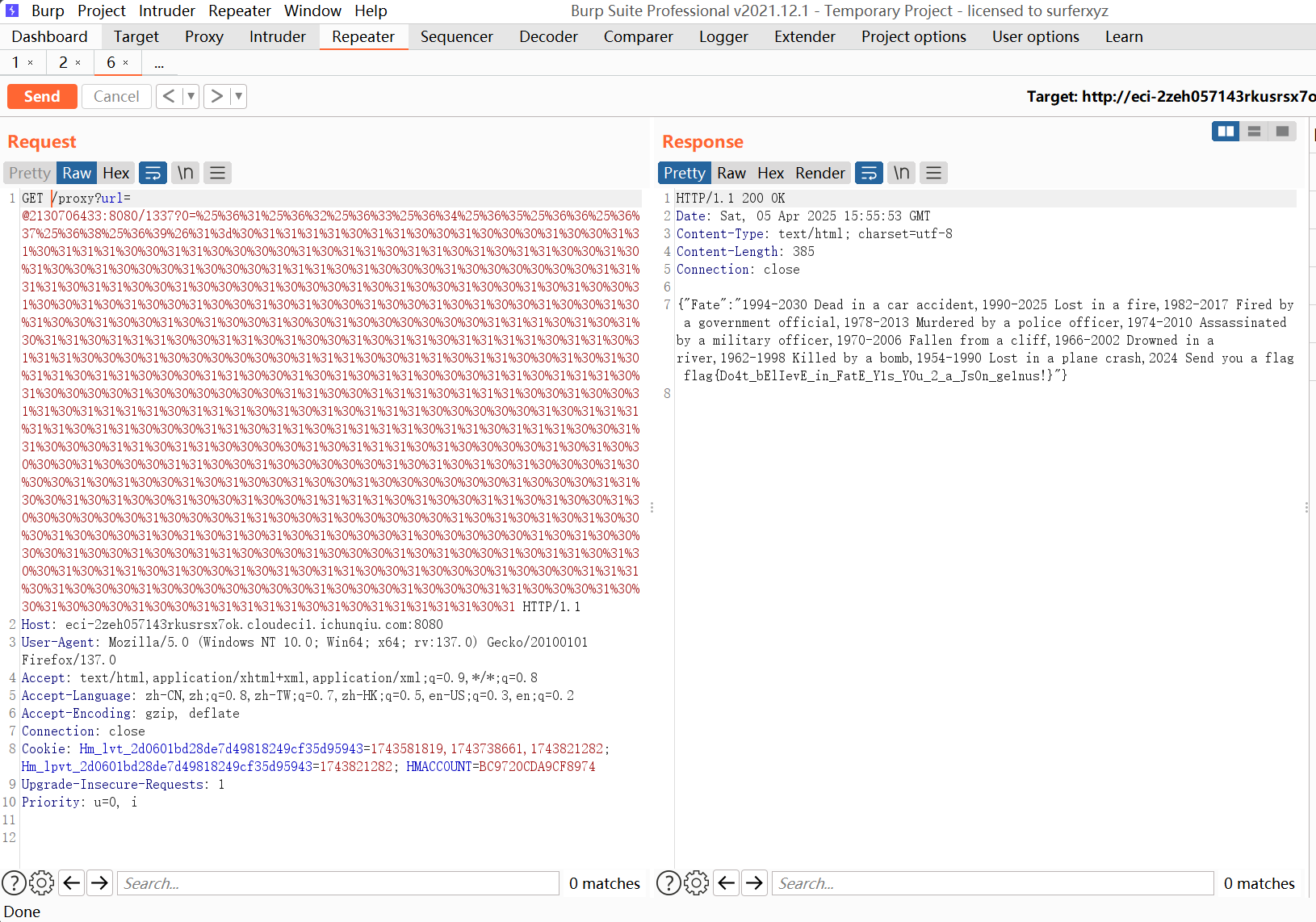This screenshot has height=922, width=1316.
Task: Click Response search help question icon
Action: tap(668, 883)
